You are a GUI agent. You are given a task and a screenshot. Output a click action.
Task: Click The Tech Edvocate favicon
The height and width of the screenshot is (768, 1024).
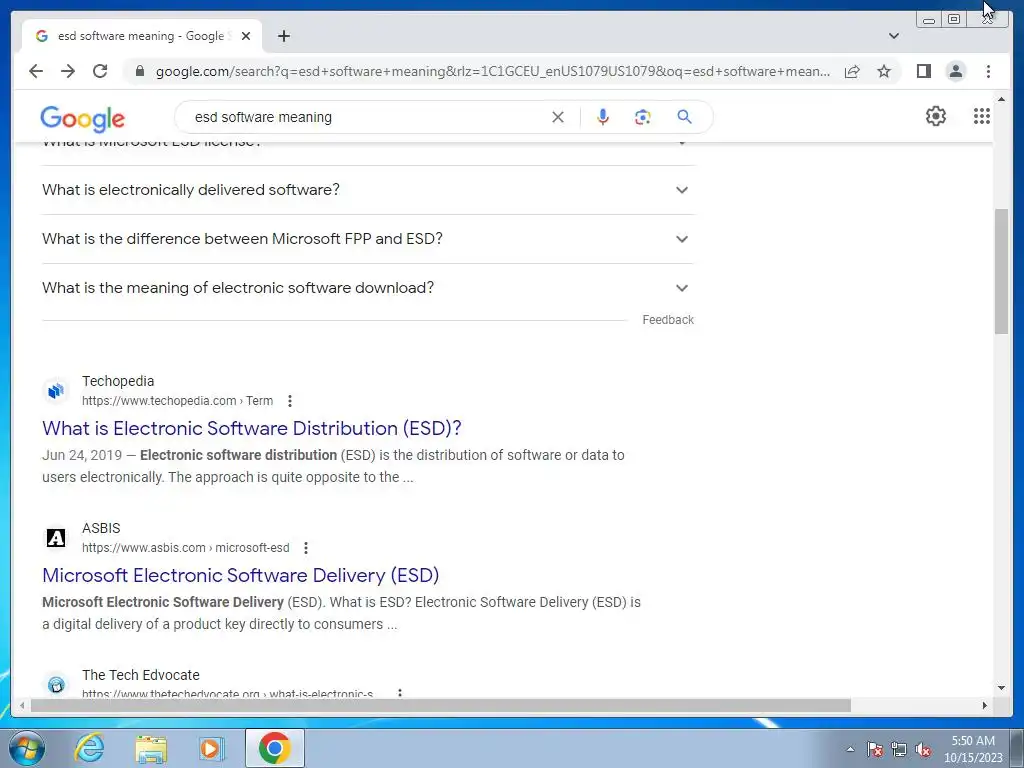[56, 684]
